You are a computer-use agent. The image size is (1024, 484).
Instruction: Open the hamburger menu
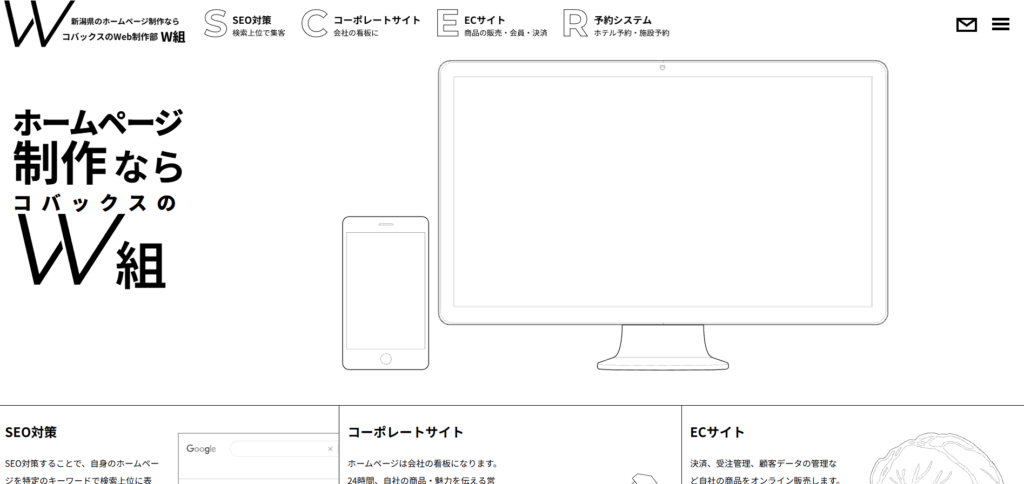[1000, 25]
